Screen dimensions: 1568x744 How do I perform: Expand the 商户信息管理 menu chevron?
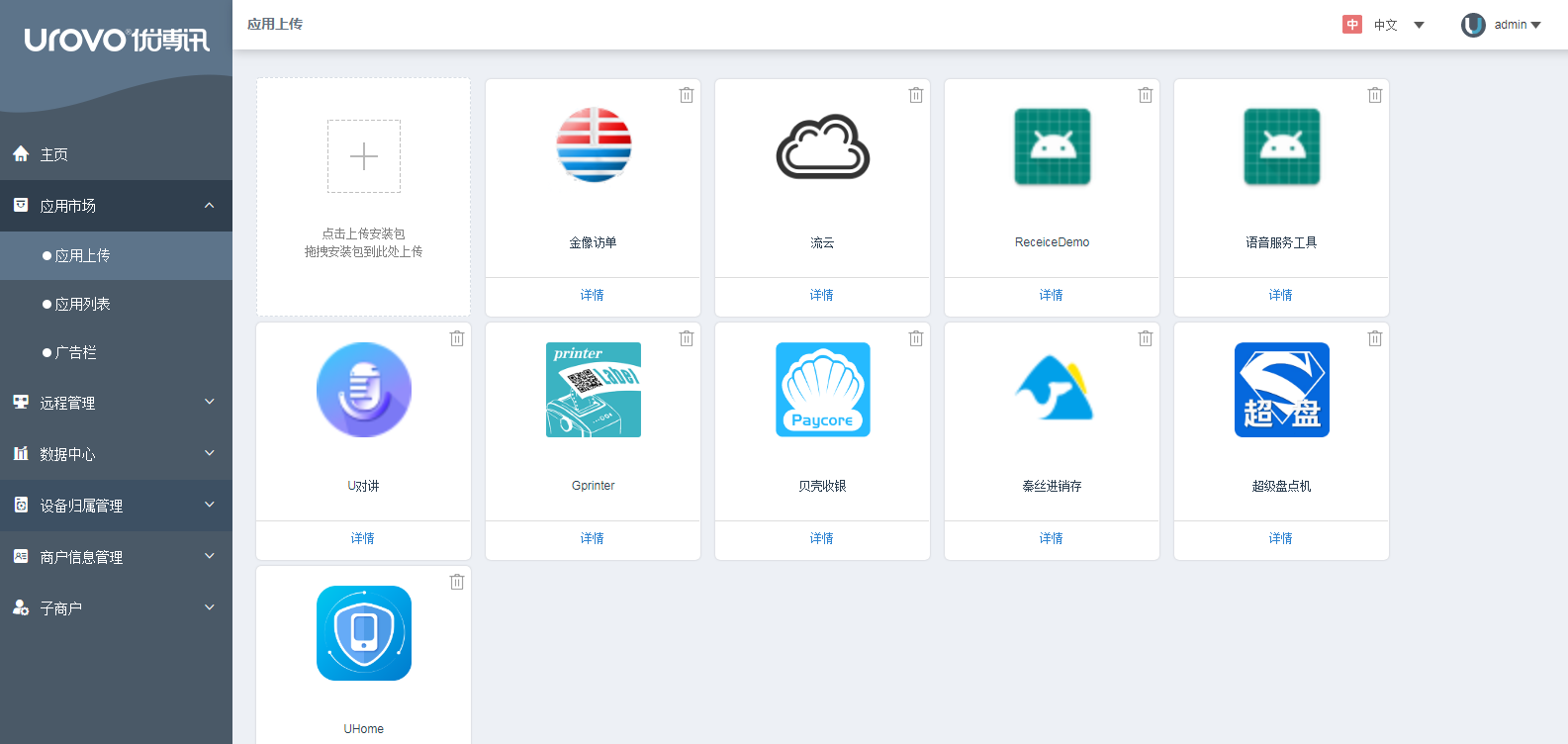coord(209,556)
